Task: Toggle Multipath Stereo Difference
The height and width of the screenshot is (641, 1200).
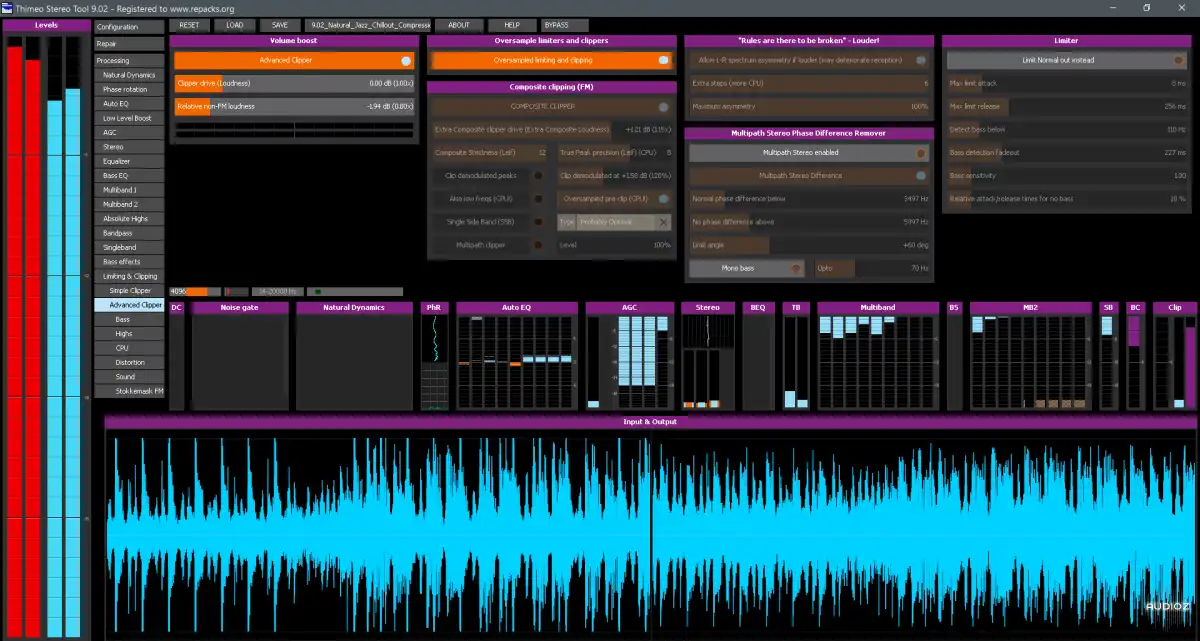Action: point(921,176)
